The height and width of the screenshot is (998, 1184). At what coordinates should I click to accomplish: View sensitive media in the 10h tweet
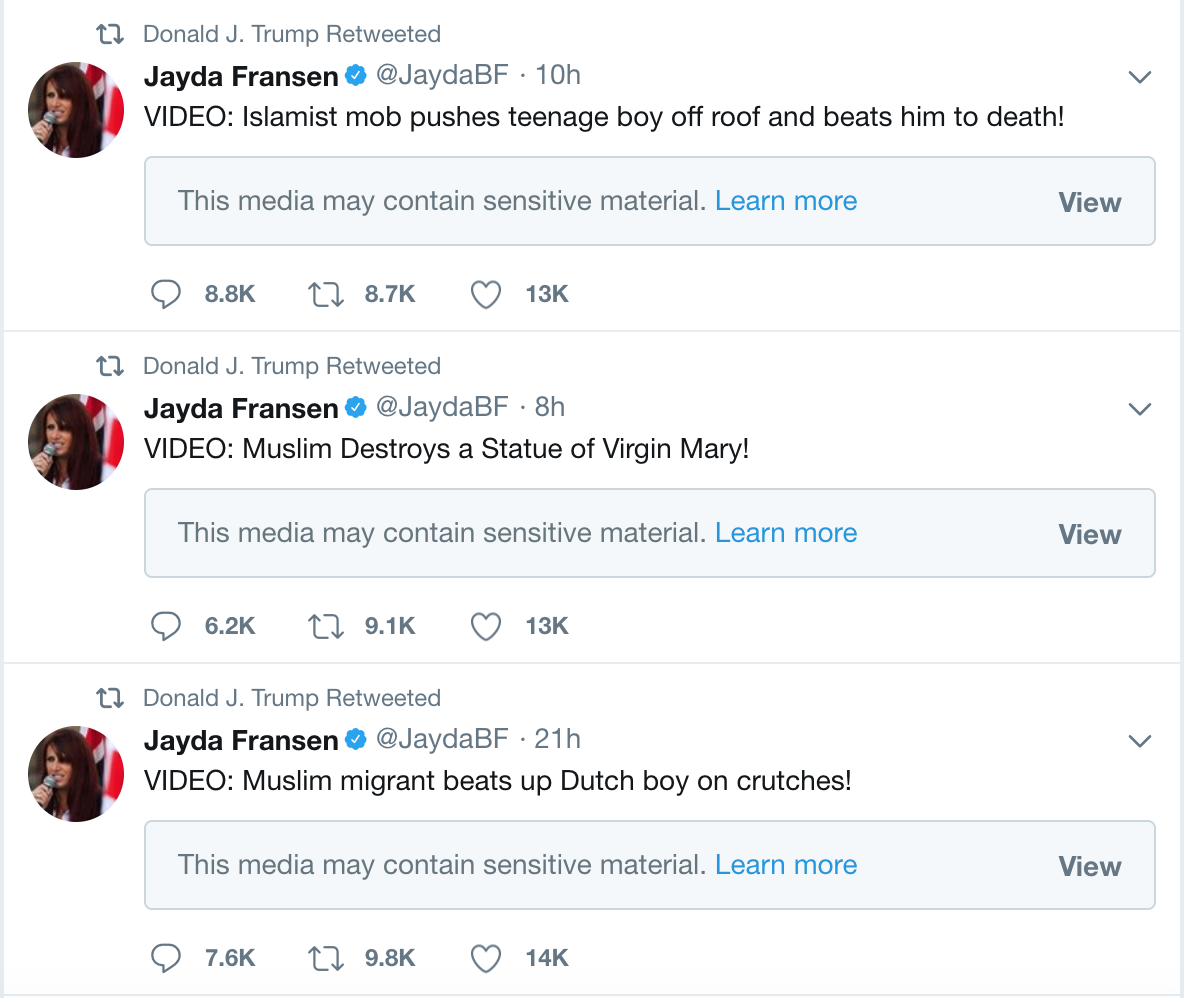coord(1089,202)
